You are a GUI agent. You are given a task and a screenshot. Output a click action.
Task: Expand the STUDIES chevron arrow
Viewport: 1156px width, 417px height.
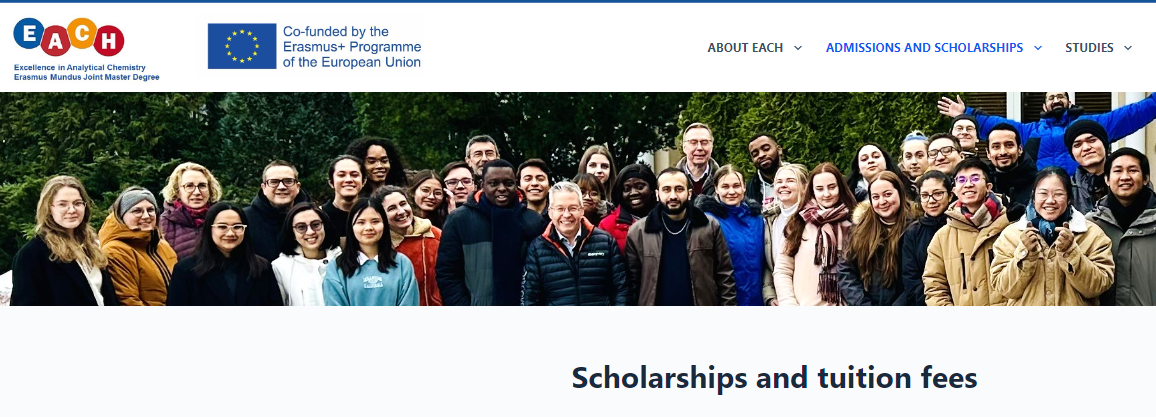click(1128, 48)
